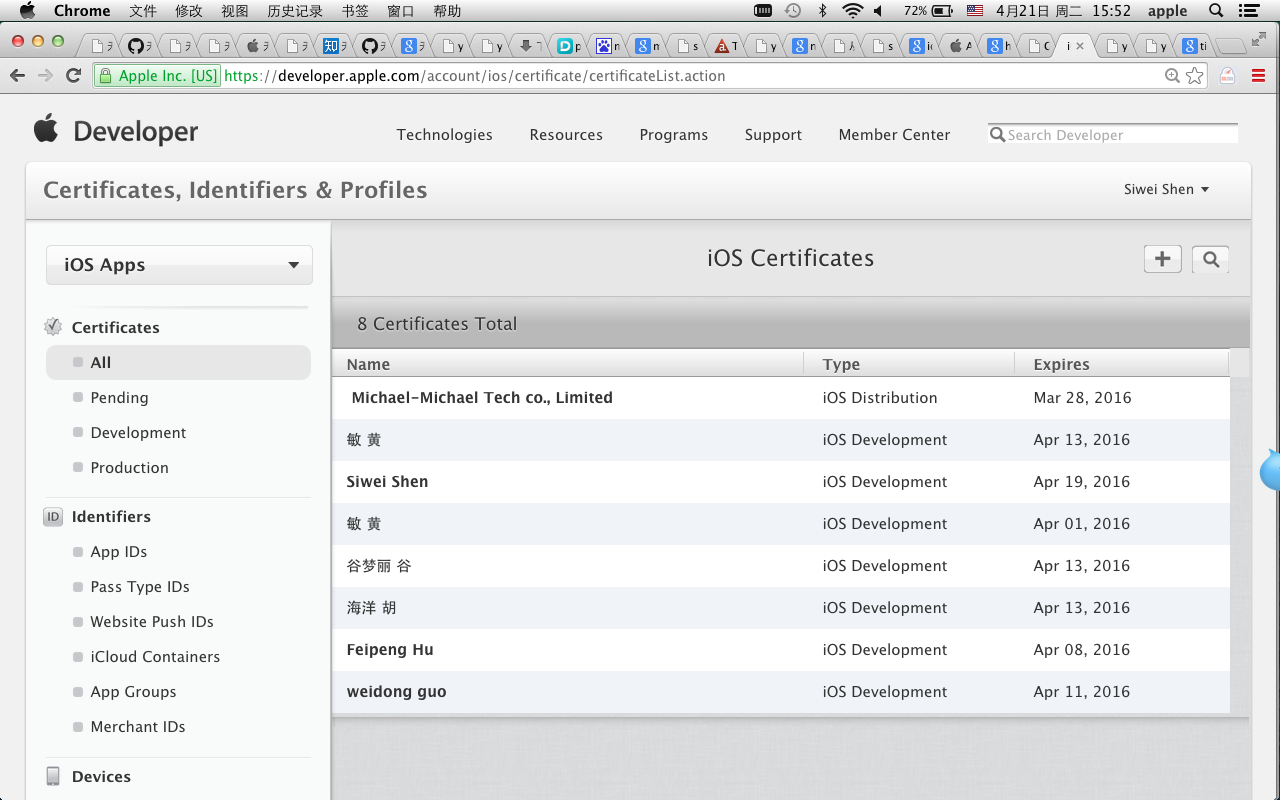Go to the Technologies page
1280x800 pixels.
[444, 135]
